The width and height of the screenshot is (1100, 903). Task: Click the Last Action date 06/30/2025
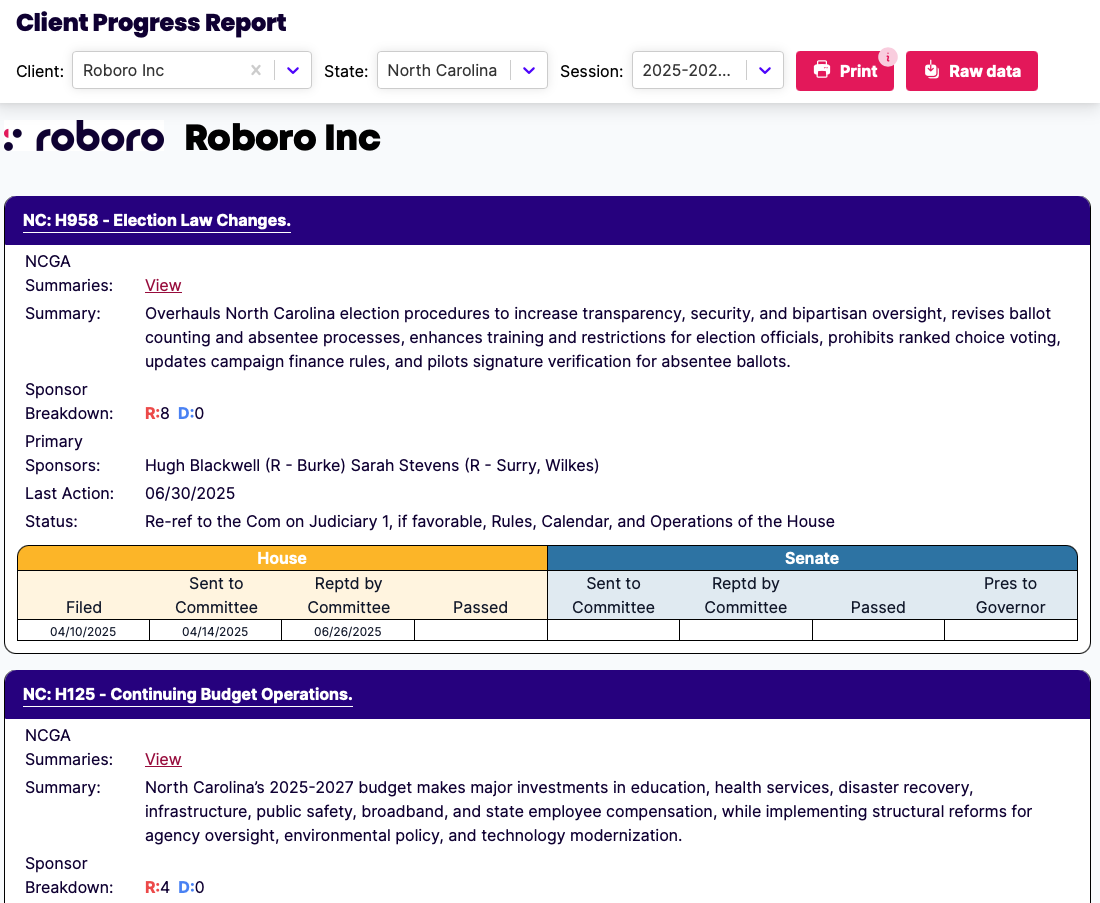[190, 494]
